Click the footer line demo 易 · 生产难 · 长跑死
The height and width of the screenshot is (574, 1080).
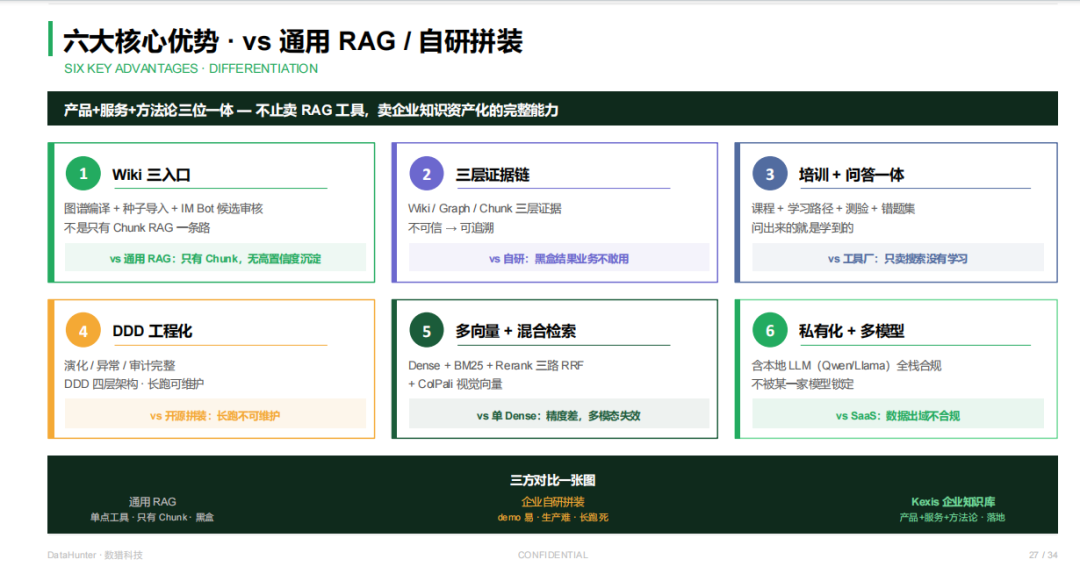(x=552, y=517)
